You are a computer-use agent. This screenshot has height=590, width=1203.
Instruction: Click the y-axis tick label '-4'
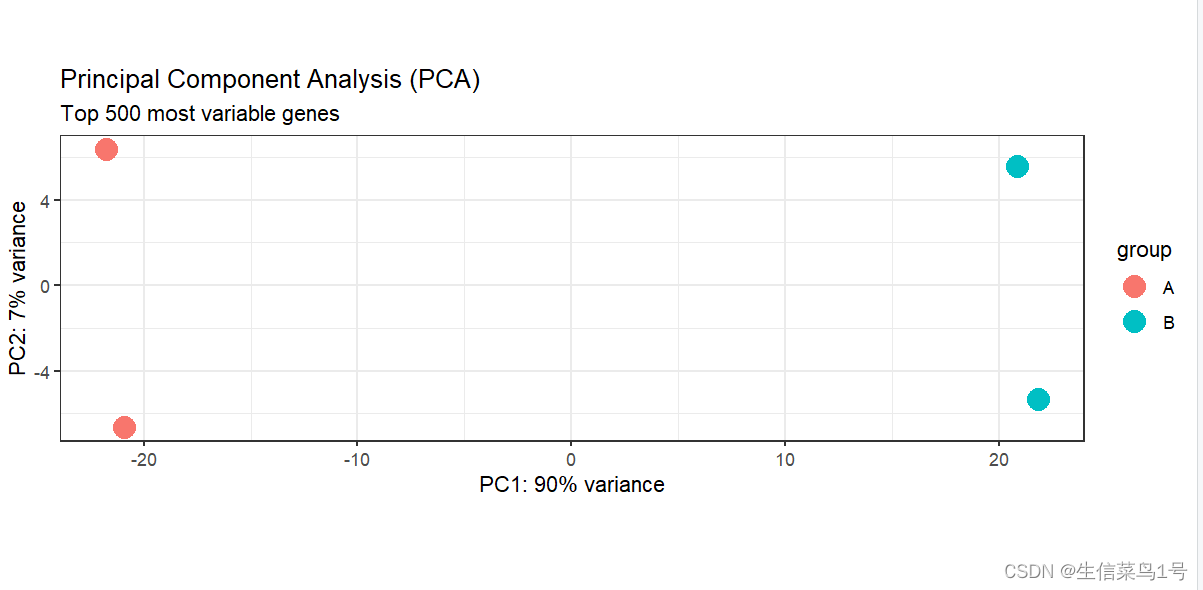[x=44, y=372]
